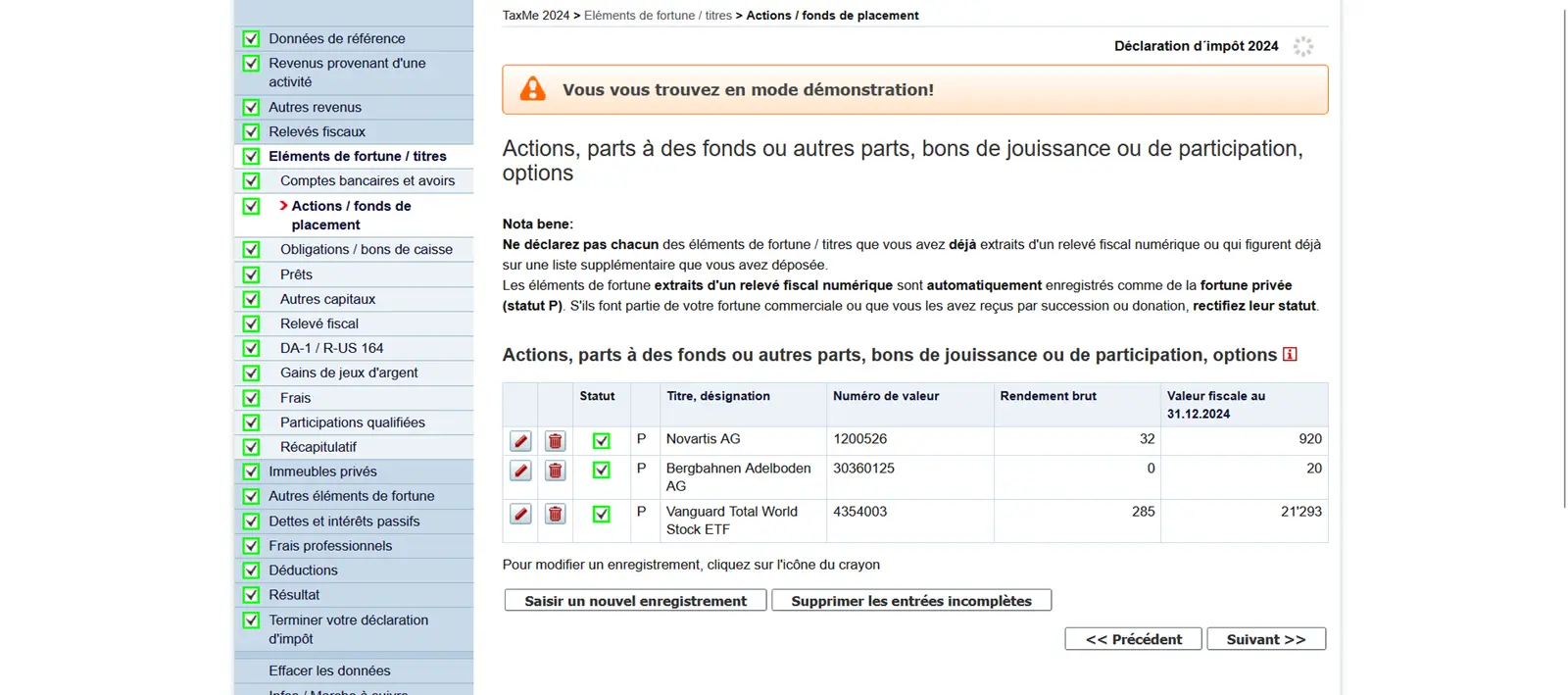Open Revenus provenant d'une activité section
The width and height of the screenshot is (1568, 695).
(x=347, y=73)
